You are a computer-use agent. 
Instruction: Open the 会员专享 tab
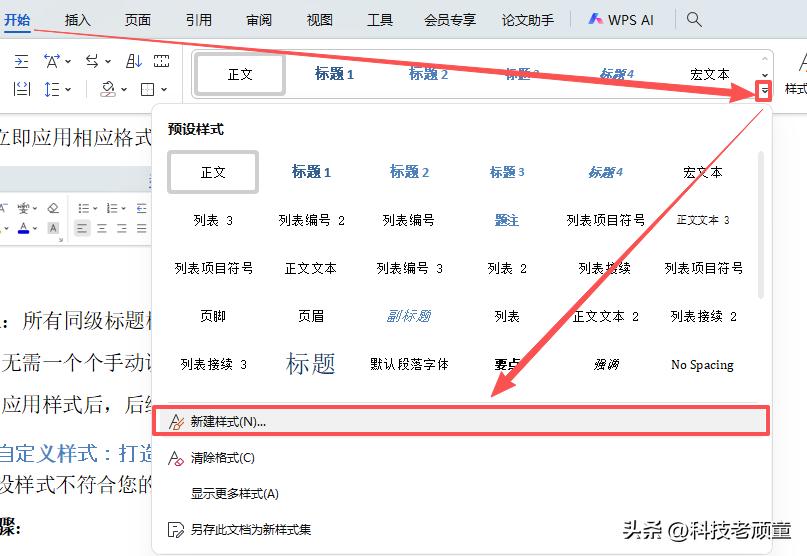tap(450, 20)
